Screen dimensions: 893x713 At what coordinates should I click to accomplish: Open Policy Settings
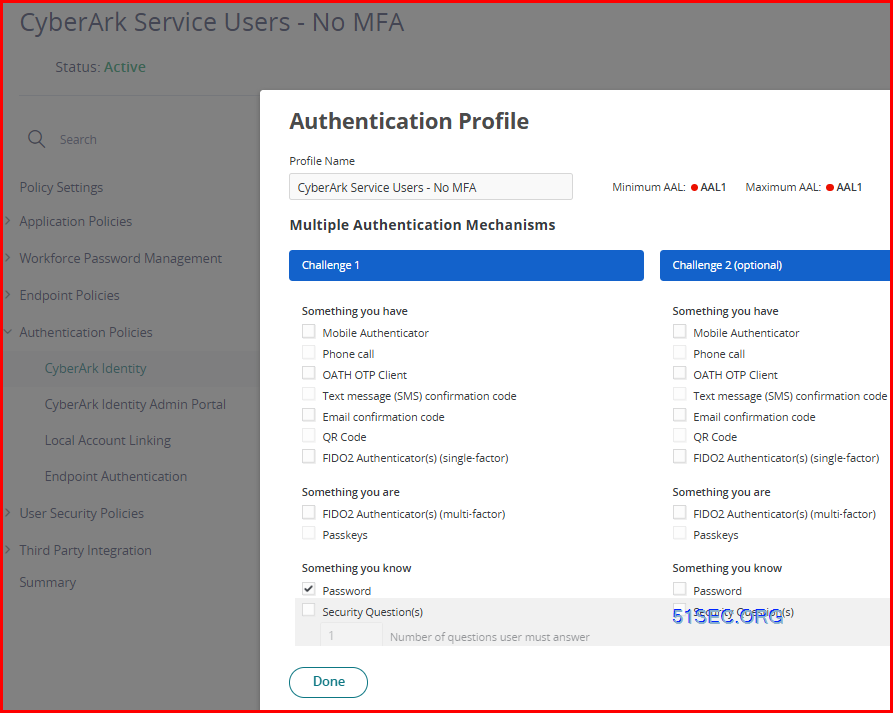[x=62, y=187]
